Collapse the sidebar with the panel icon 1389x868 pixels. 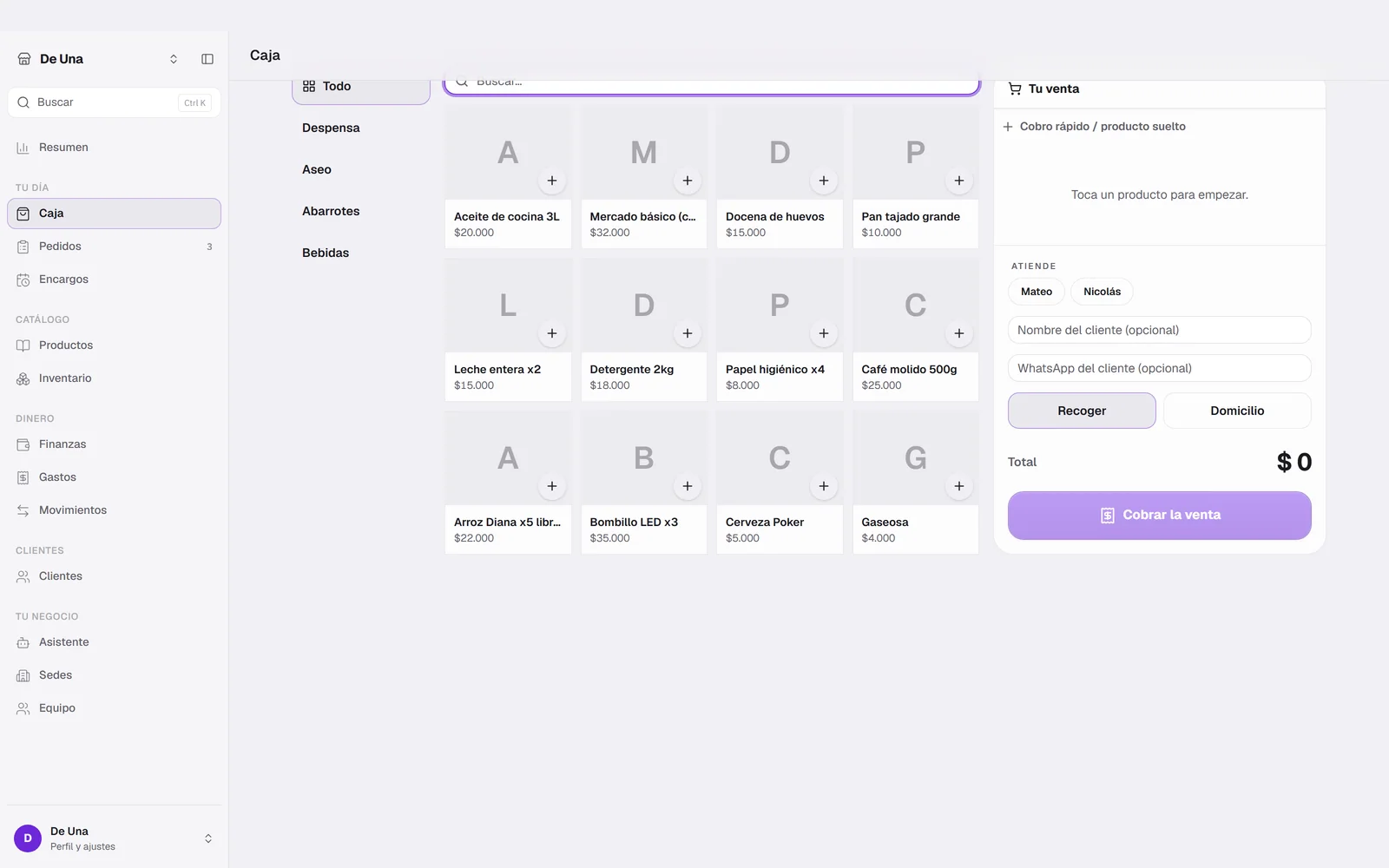pos(207,59)
